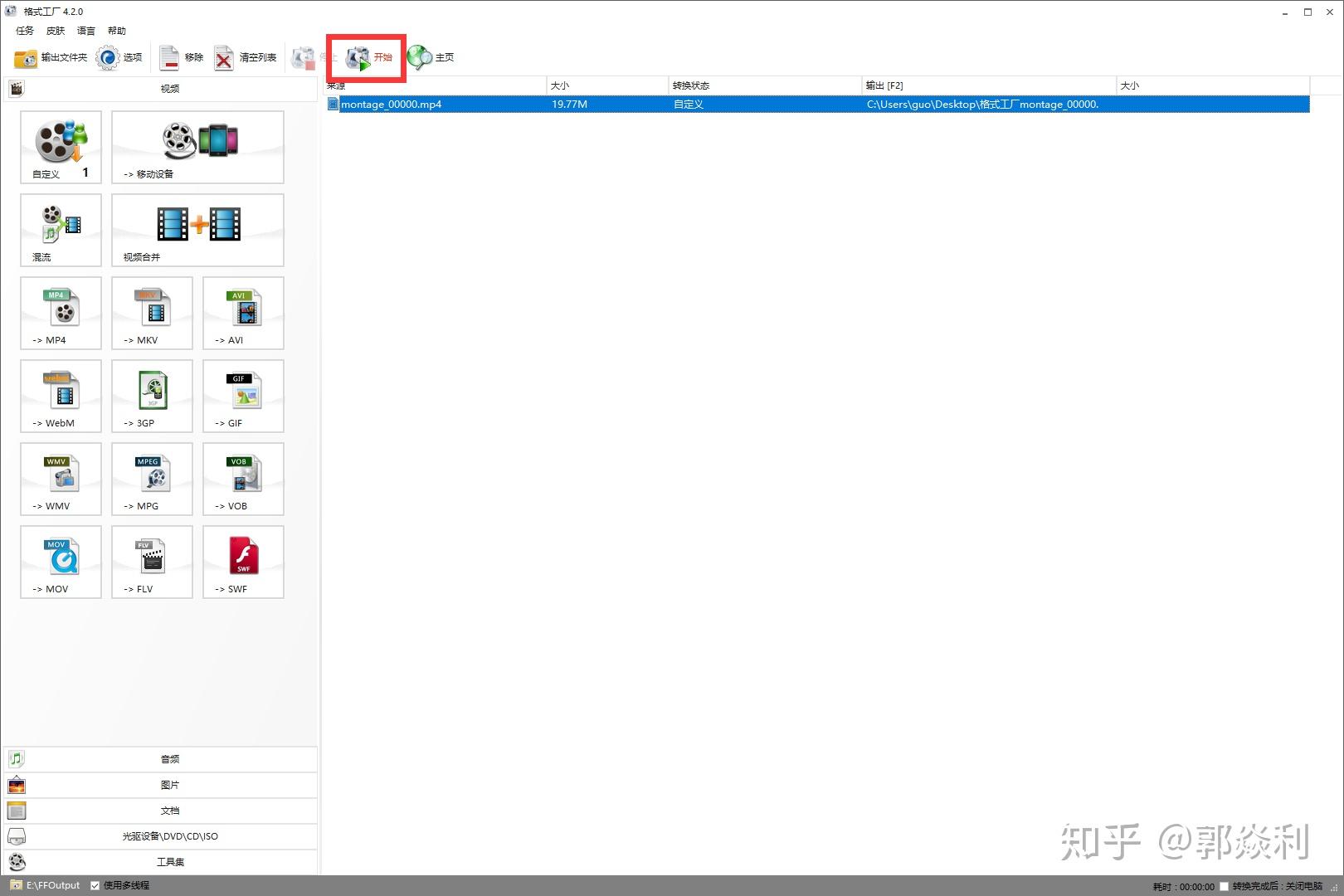Click the 输出 [F2] column header

(x=989, y=85)
